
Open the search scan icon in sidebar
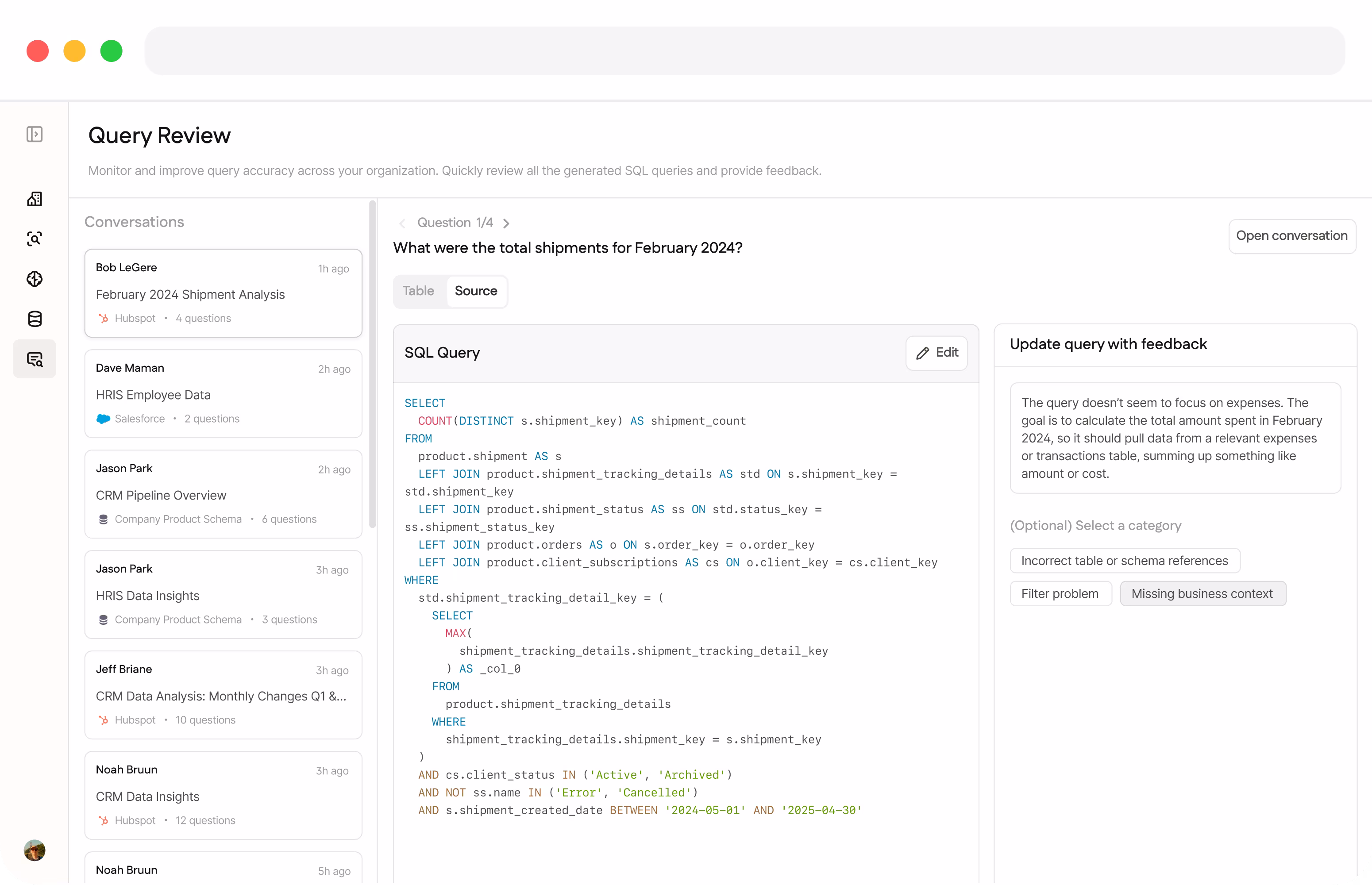pyautogui.click(x=35, y=239)
